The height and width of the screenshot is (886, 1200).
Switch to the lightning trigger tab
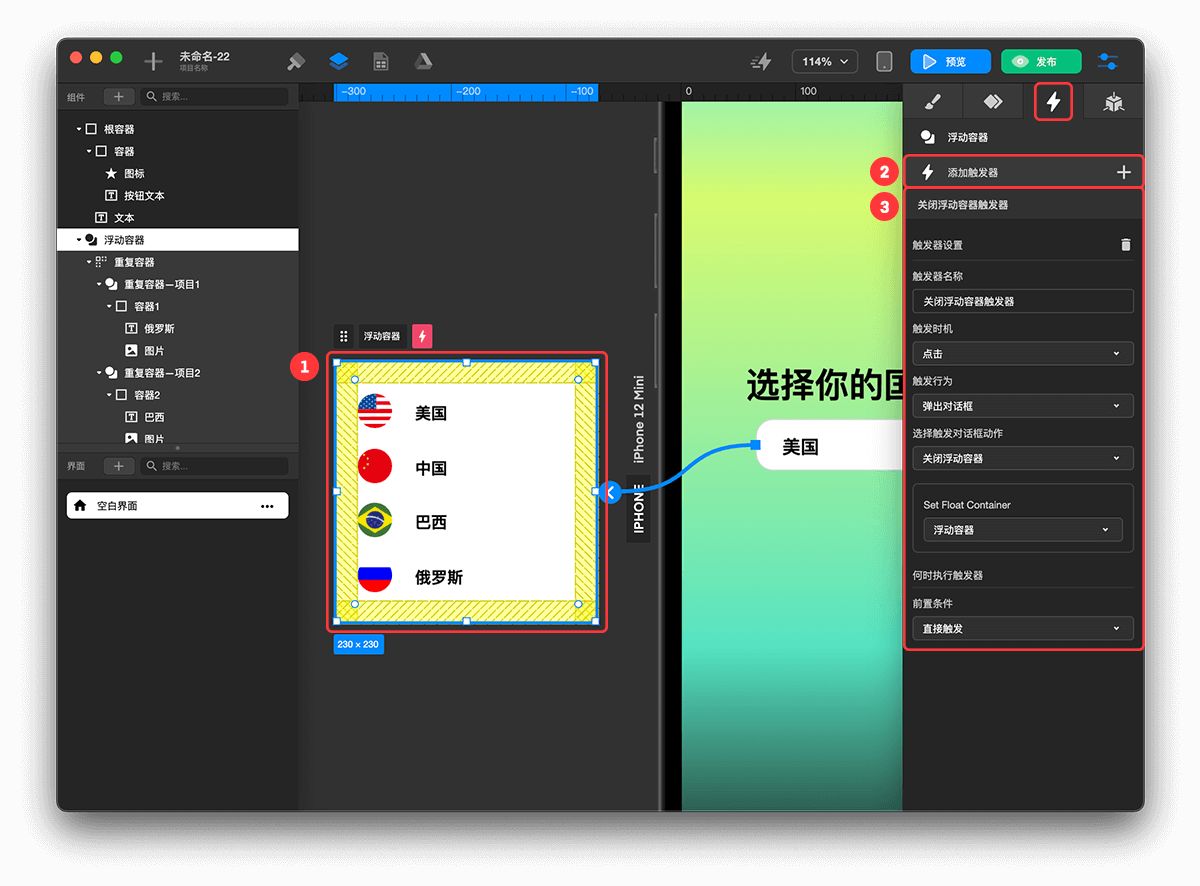pyautogui.click(x=1053, y=102)
